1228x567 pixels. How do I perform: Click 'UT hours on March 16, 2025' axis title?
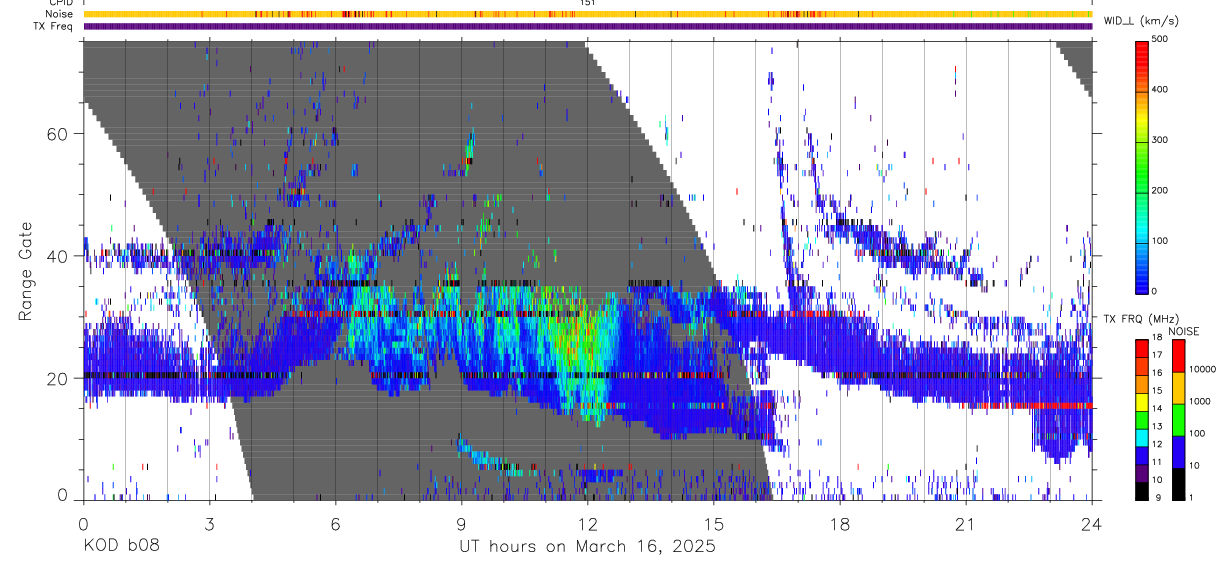click(587, 547)
